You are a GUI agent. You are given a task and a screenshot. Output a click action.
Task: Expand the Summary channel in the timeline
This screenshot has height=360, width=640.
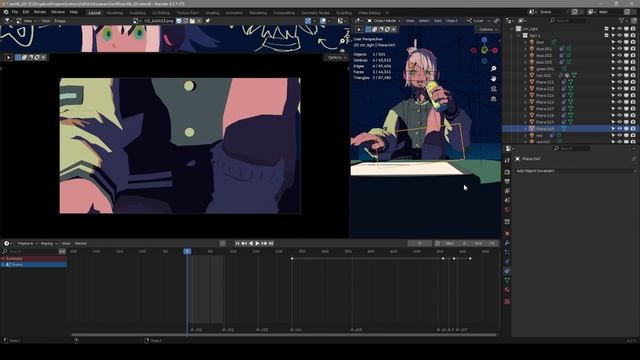coord(3,258)
